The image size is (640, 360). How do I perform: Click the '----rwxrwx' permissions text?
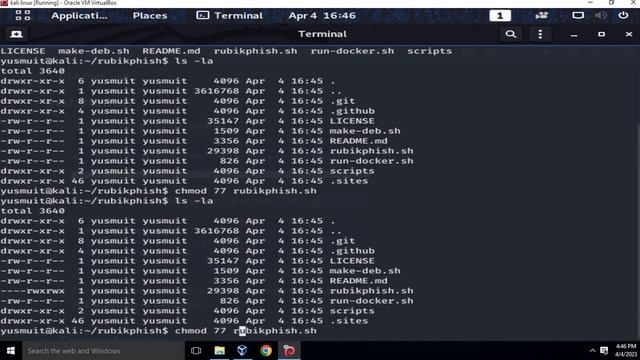(32, 291)
